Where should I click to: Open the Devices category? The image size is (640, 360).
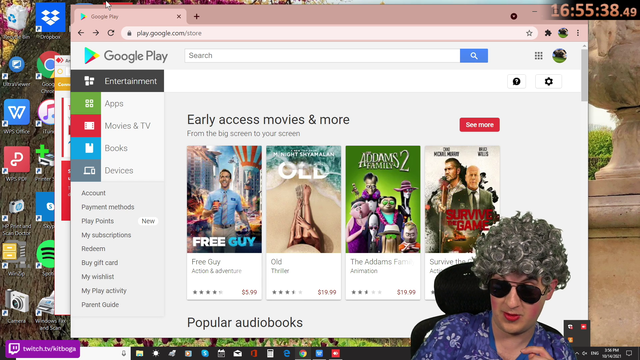pyautogui.click(x=118, y=170)
